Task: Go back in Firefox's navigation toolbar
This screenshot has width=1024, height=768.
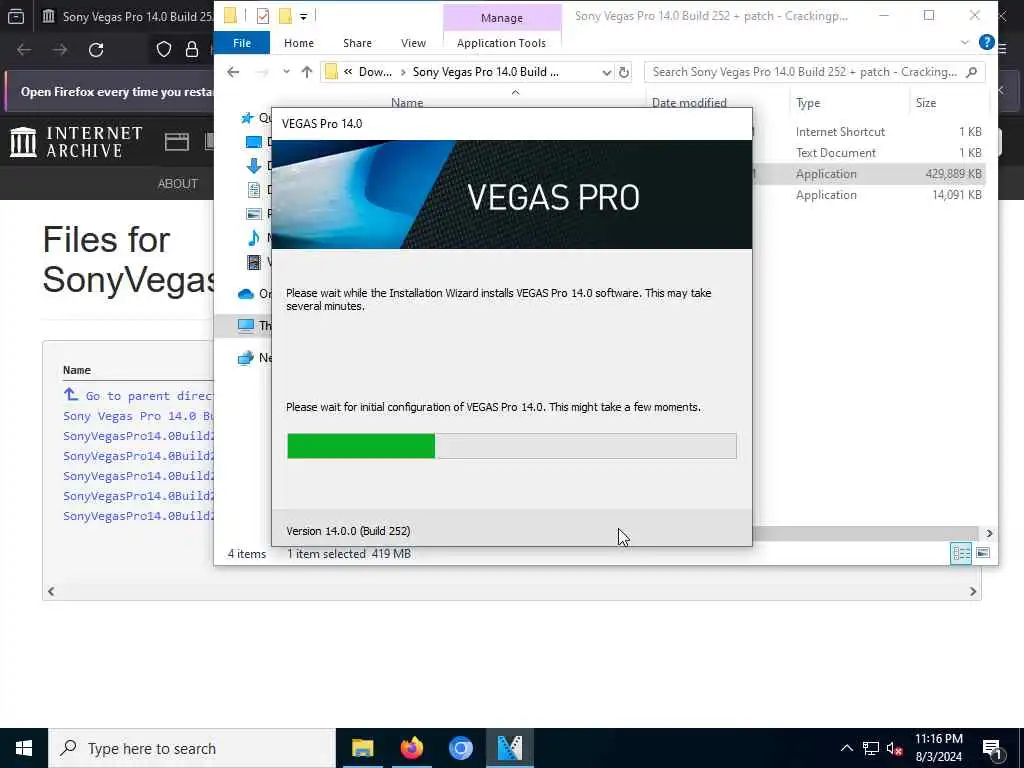Action: pyautogui.click(x=24, y=50)
